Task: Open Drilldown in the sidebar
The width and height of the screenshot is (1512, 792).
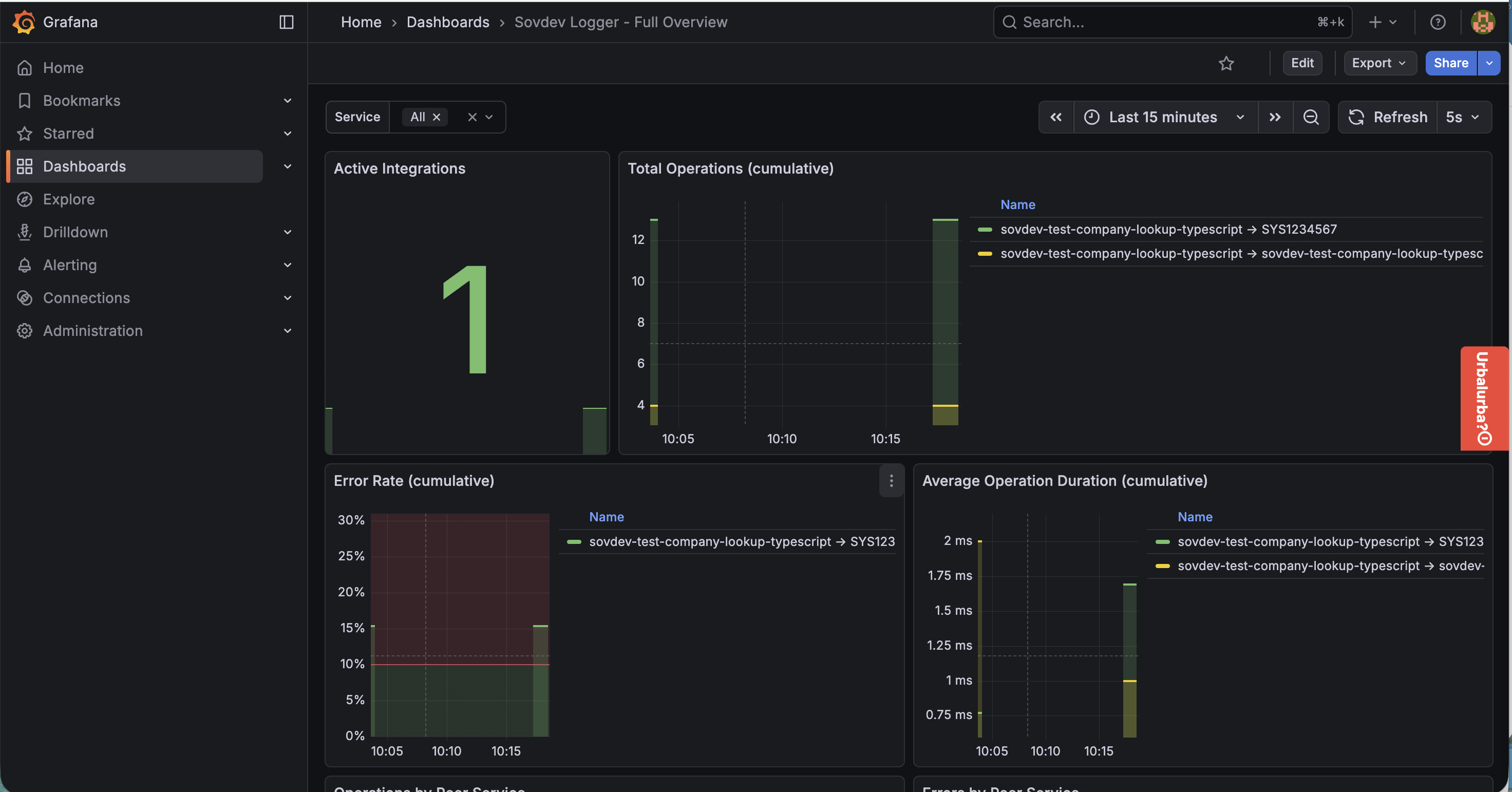Action: pyautogui.click(x=75, y=232)
